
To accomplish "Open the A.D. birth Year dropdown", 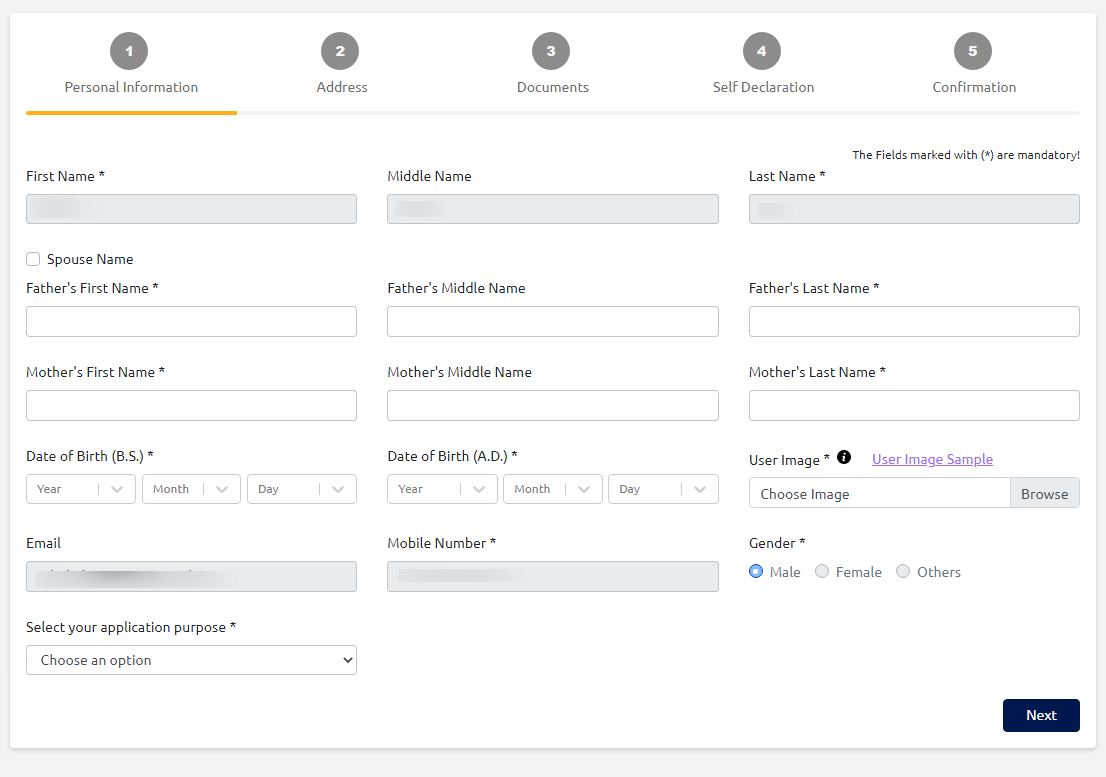I will 442,489.
